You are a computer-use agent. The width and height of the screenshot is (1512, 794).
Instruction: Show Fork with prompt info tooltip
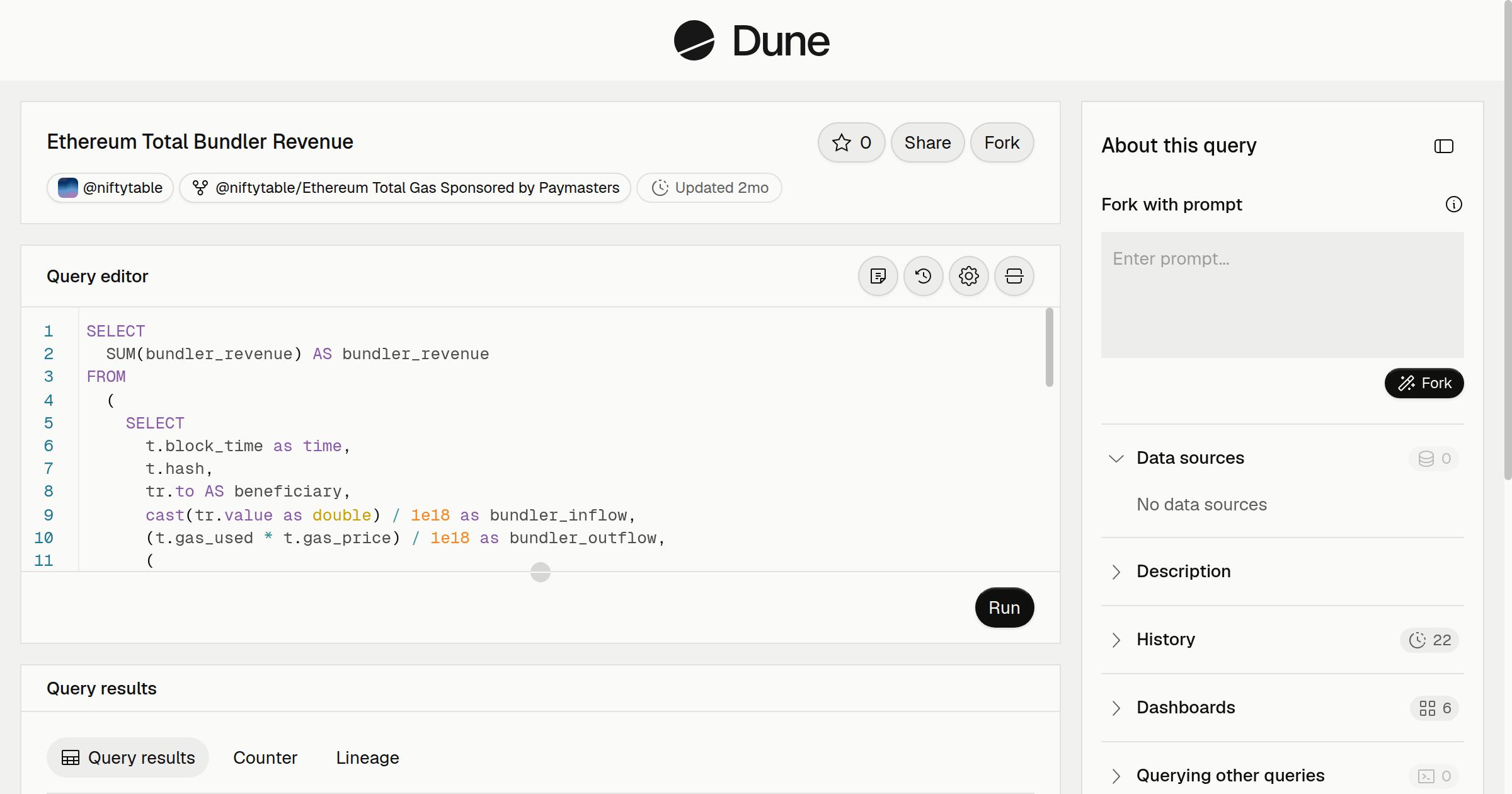click(x=1453, y=204)
